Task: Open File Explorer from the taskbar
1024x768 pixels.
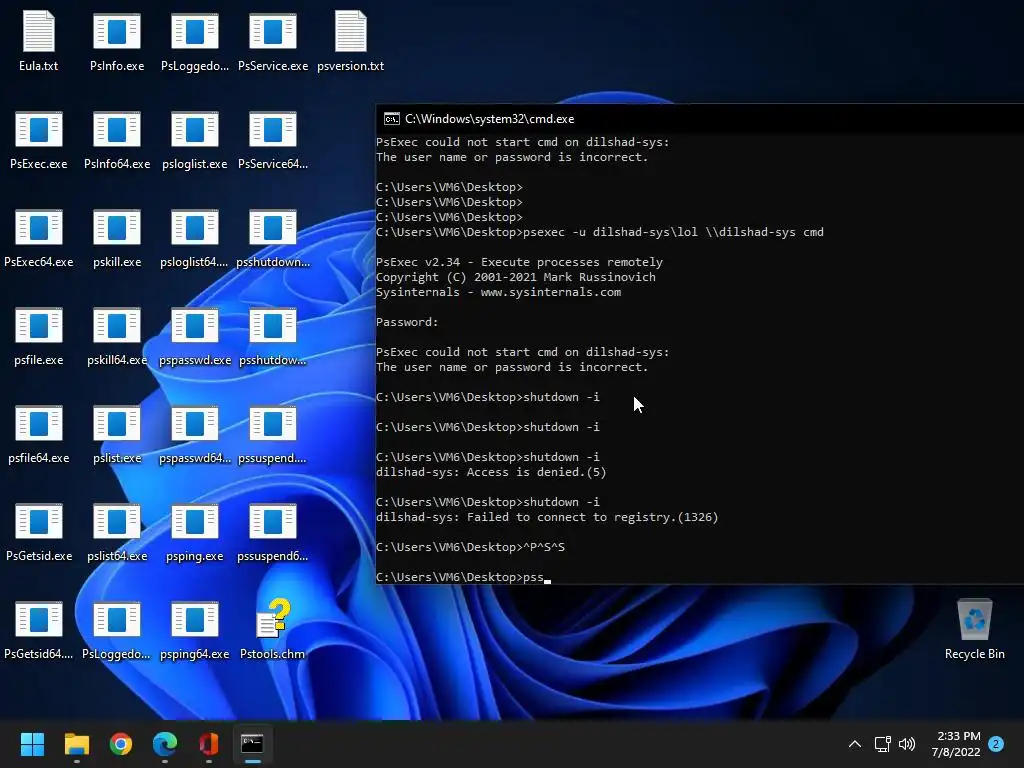Action: click(x=76, y=744)
